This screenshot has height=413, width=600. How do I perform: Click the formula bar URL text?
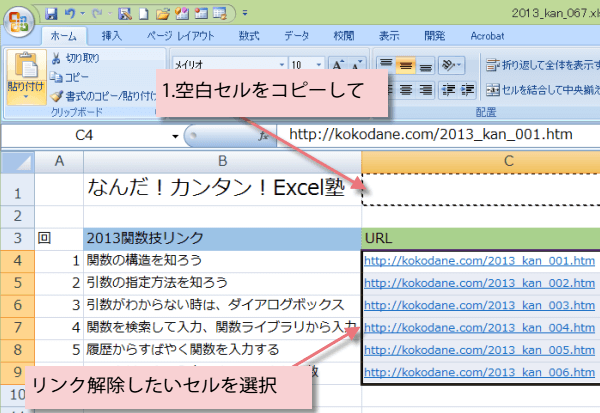point(430,134)
